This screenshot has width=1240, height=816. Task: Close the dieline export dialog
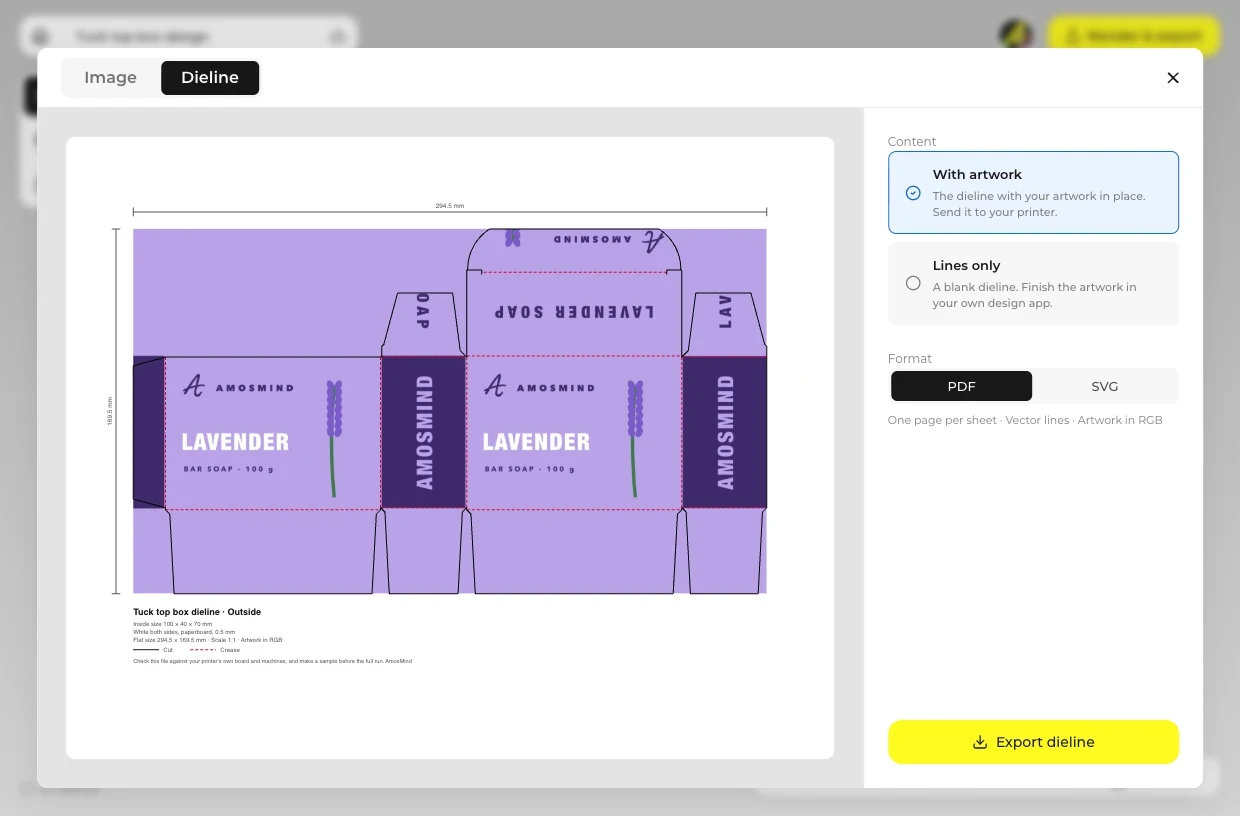pyautogui.click(x=1173, y=78)
